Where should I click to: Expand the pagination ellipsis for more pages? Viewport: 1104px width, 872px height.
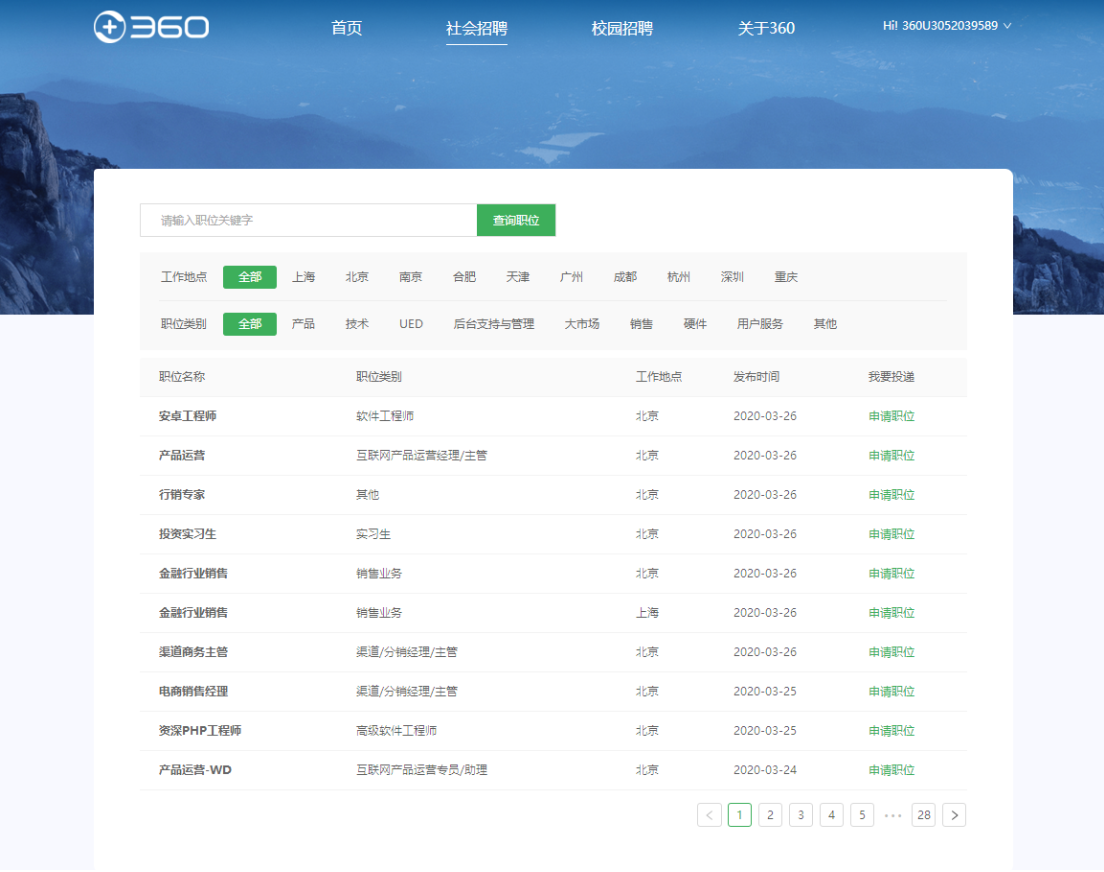point(892,815)
